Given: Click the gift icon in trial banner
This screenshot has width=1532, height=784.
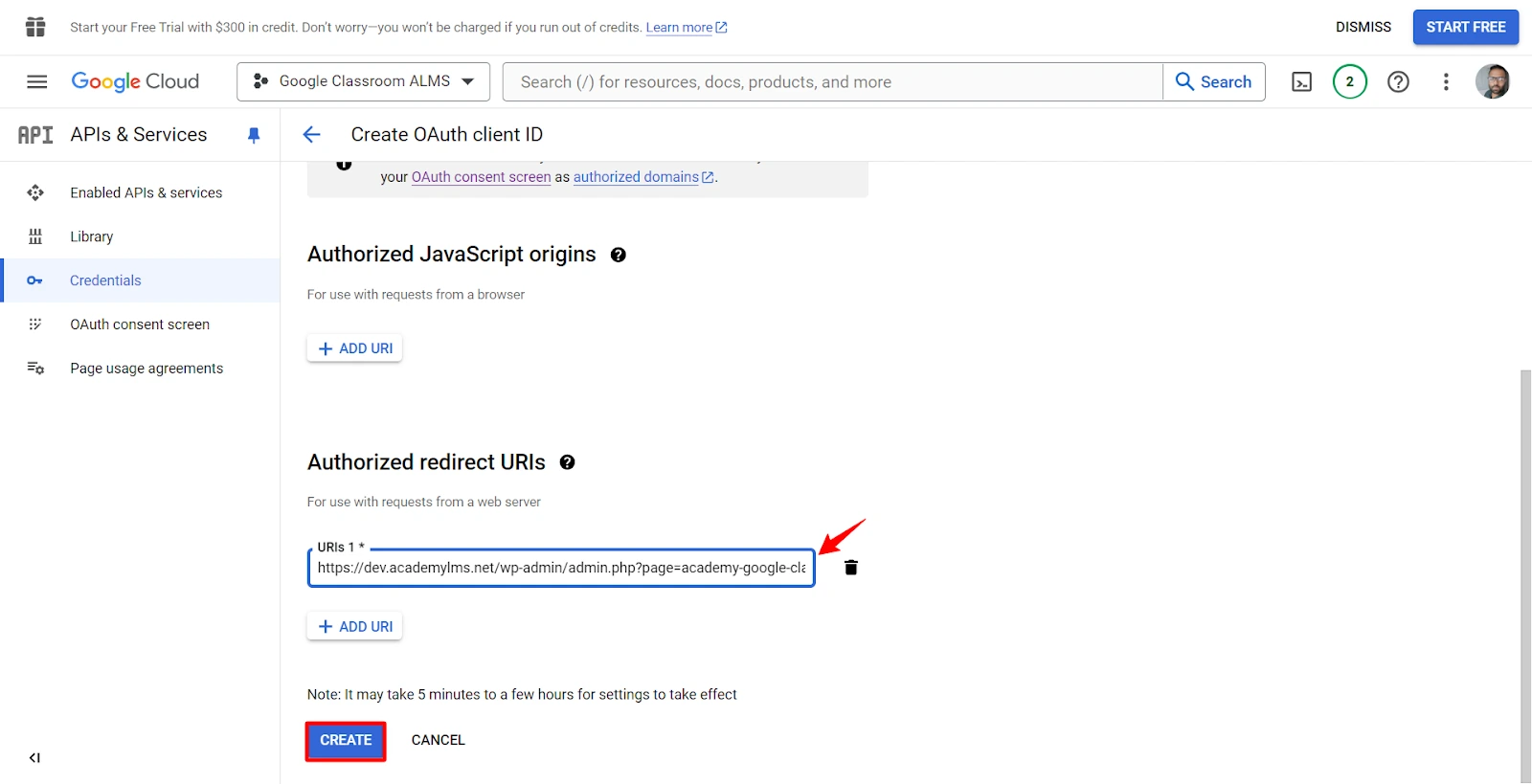Looking at the screenshot, I should pyautogui.click(x=35, y=27).
